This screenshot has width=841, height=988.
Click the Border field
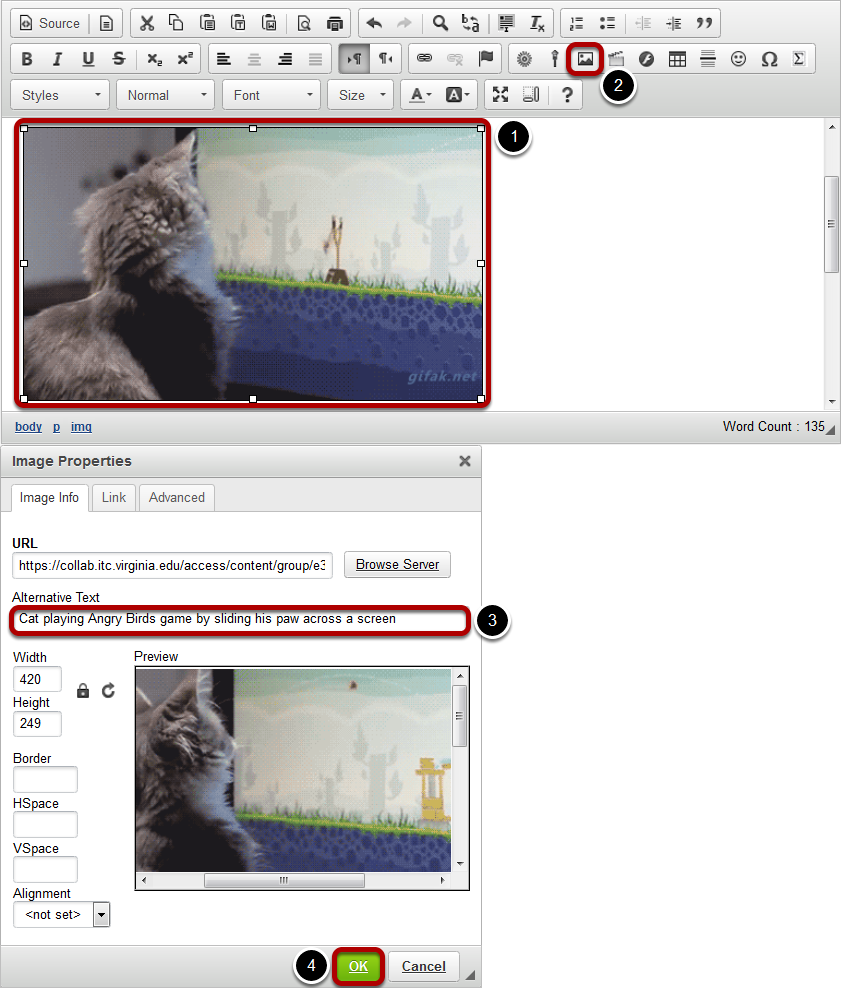[45, 779]
